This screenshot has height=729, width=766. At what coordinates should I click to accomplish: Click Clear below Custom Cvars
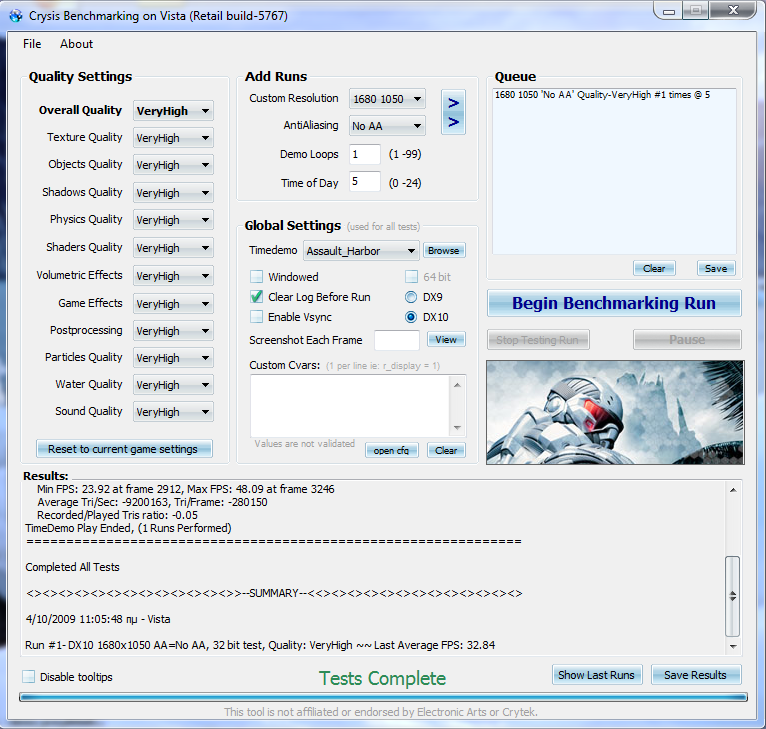(446, 450)
